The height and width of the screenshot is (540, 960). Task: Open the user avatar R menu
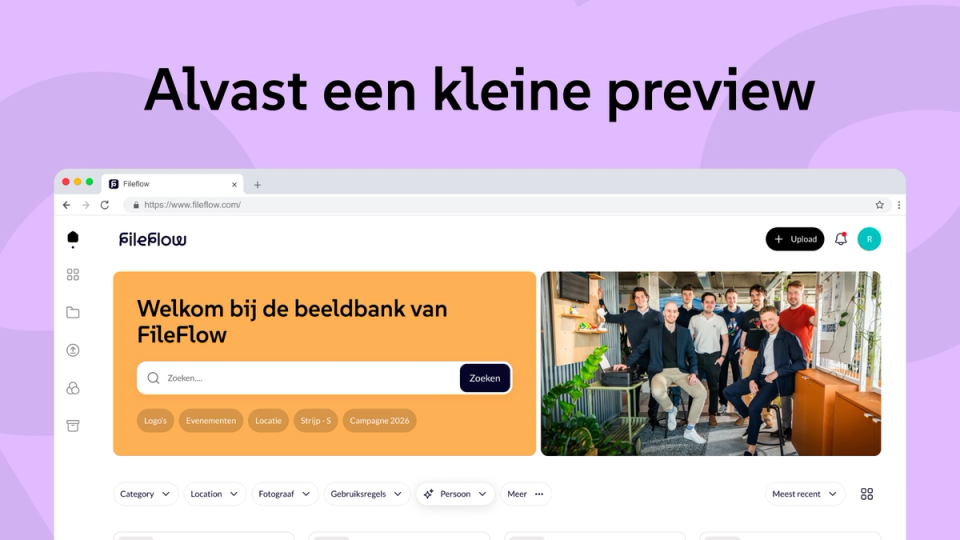pyautogui.click(x=869, y=239)
